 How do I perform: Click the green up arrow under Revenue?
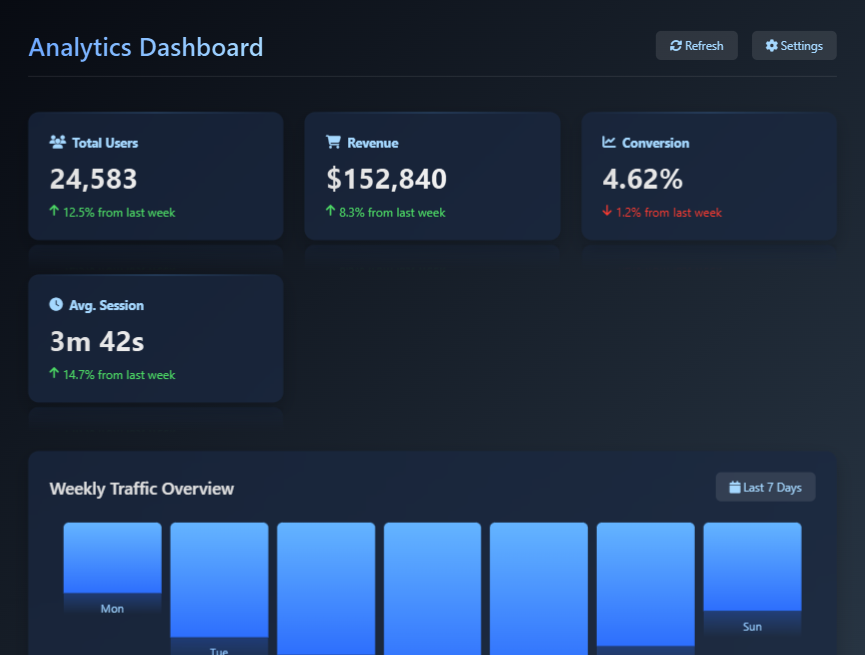click(x=330, y=211)
